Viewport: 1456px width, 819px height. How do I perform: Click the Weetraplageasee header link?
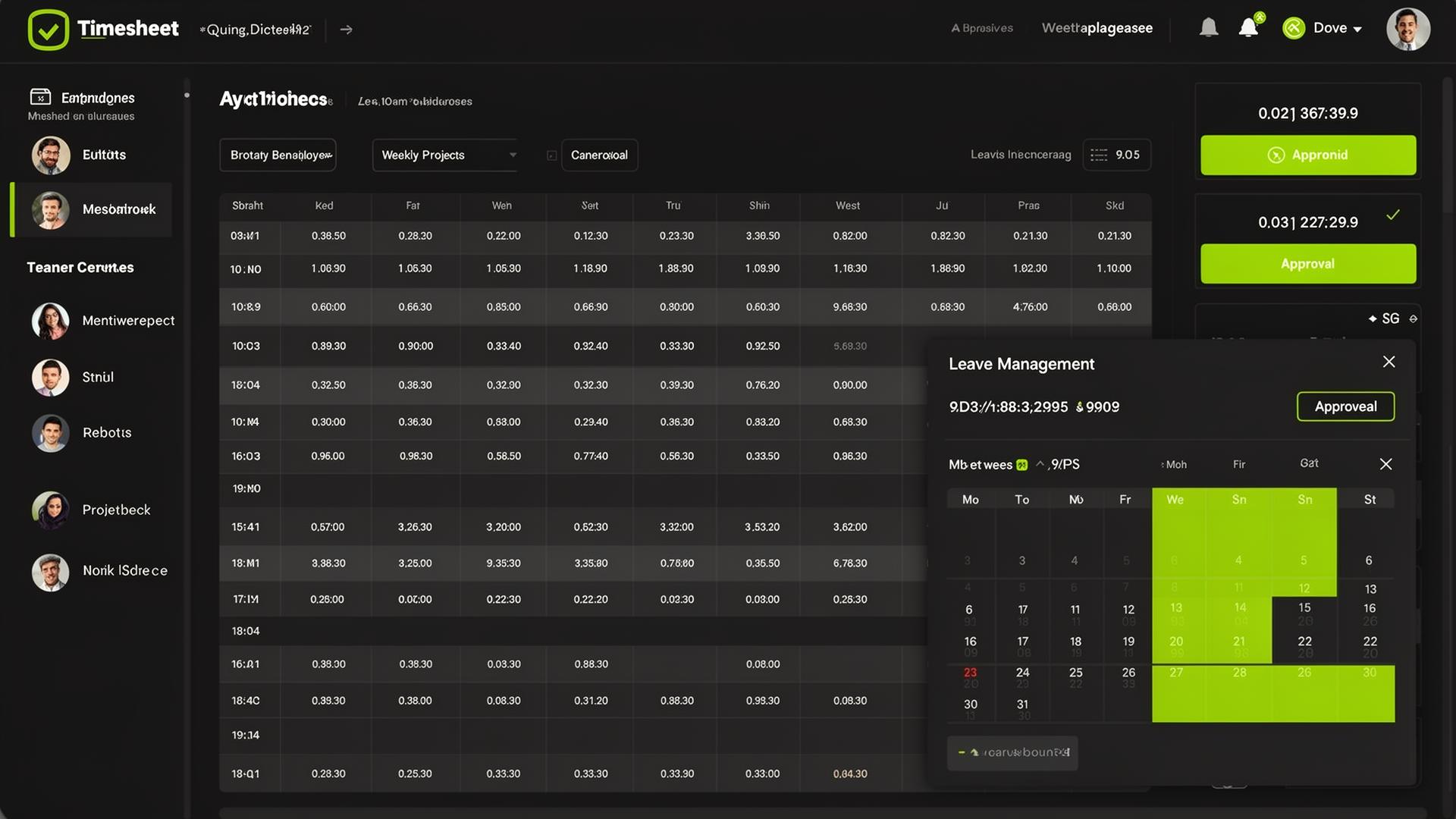(1097, 28)
